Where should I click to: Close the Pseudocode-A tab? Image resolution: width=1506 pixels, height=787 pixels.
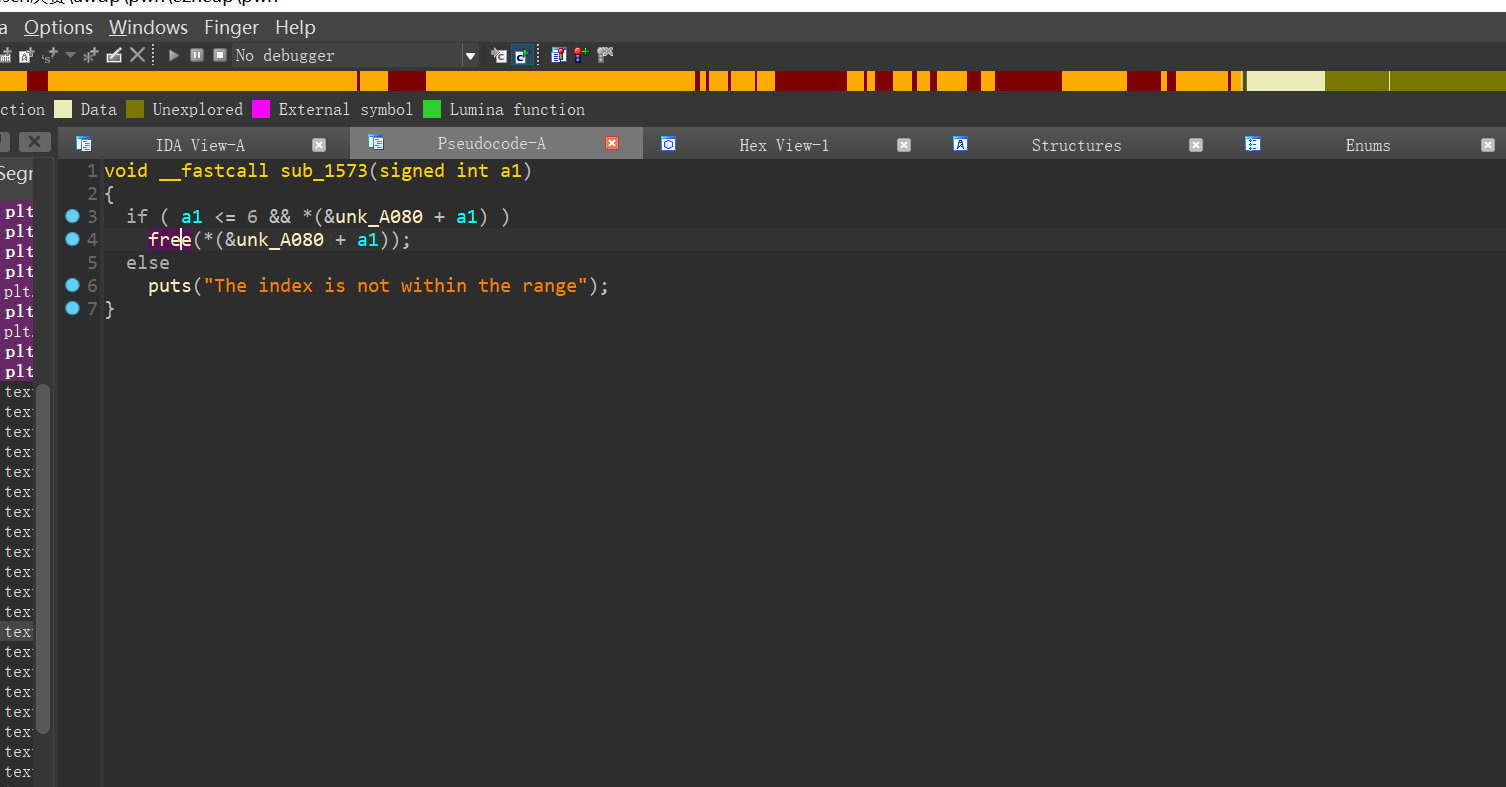coord(612,144)
